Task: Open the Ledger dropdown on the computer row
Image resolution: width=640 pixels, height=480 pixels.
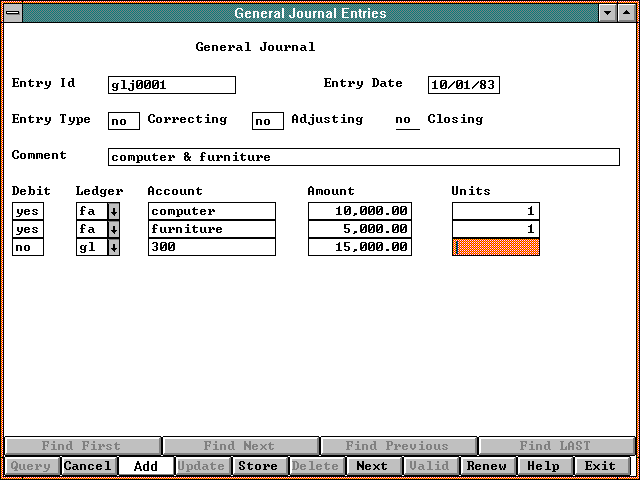Action: click(x=113, y=211)
